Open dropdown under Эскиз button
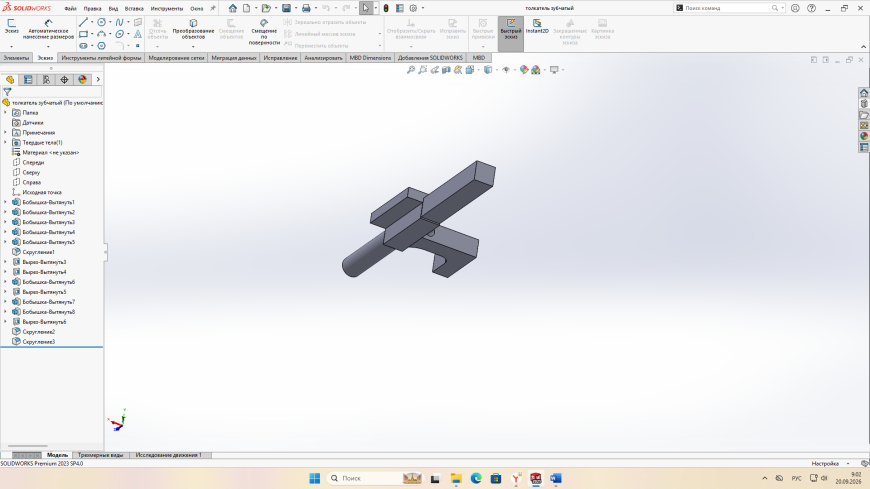The height and width of the screenshot is (489, 870). (x=11, y=47)
